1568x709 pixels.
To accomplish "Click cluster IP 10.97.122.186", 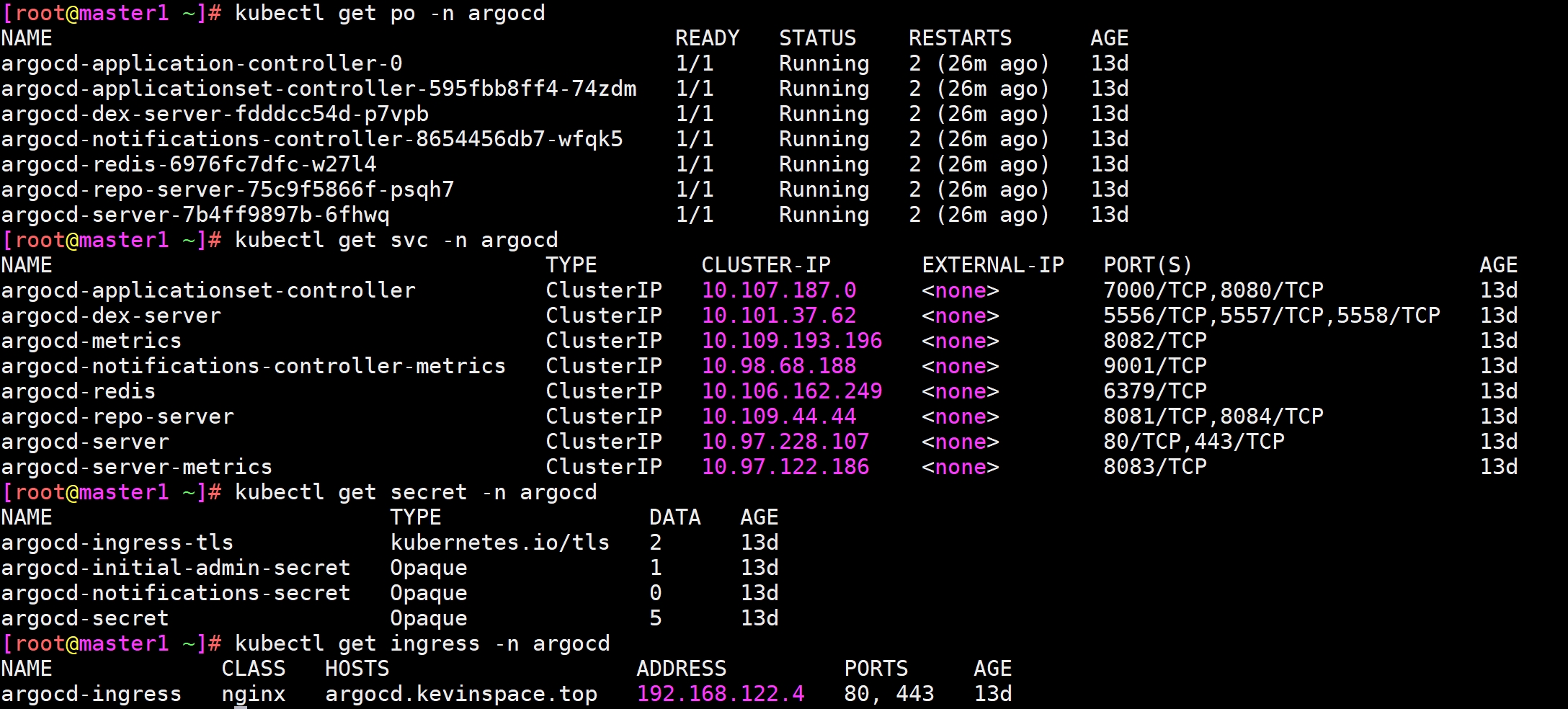I will pos(785,468).
